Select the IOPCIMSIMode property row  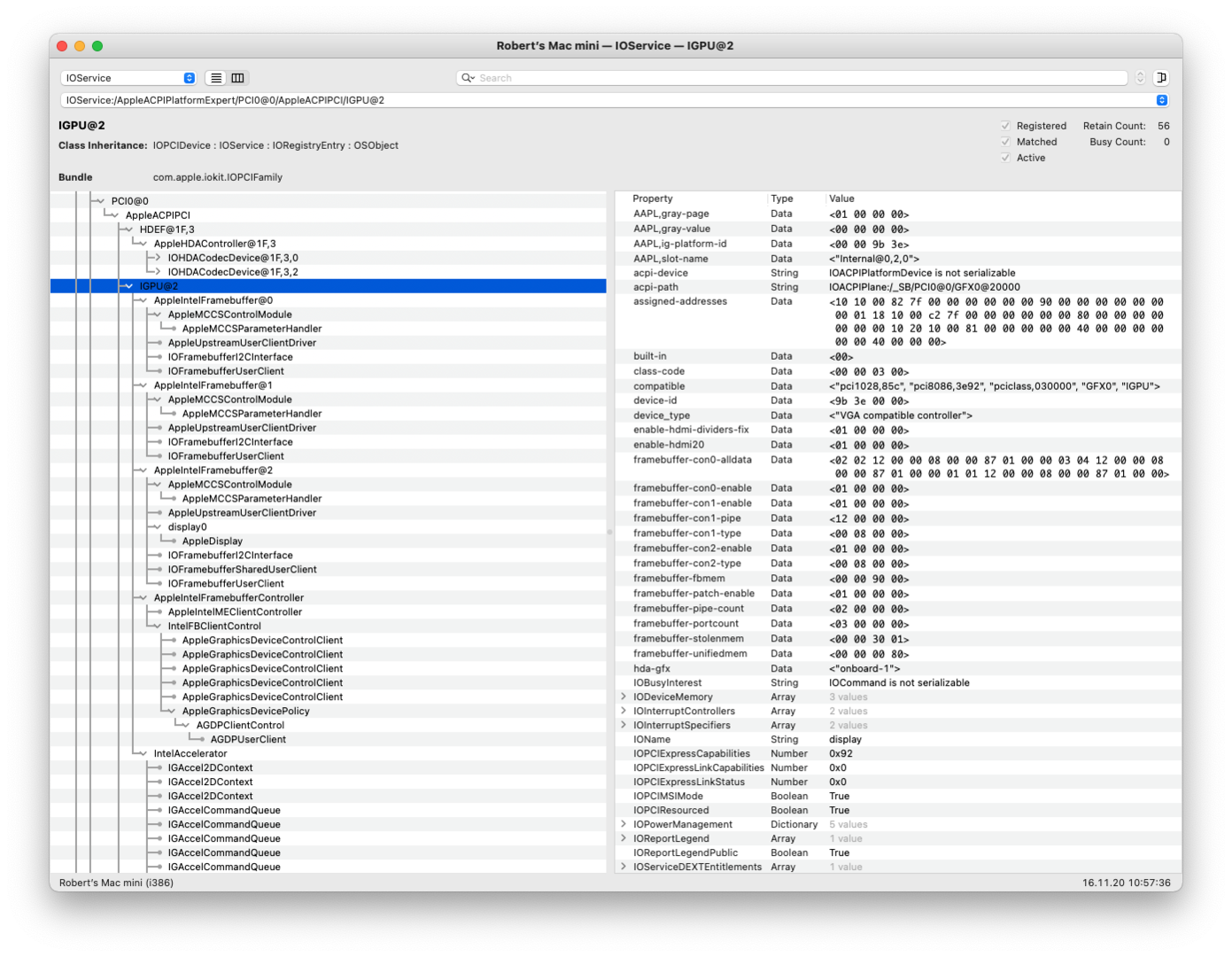pyautogui.click(x=898, y=797)
